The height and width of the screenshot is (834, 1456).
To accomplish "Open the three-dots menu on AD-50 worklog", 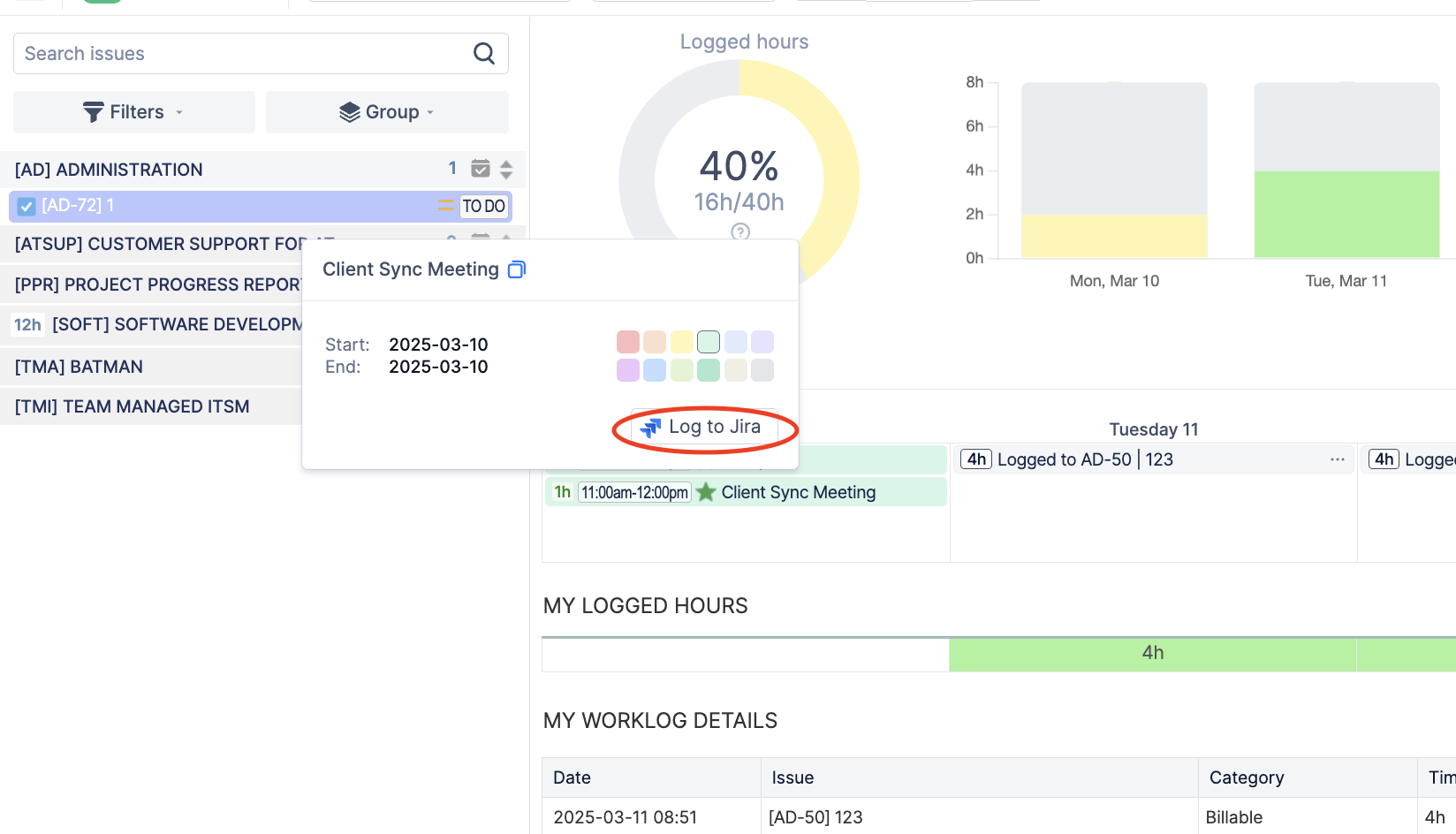I will (1337, 459).
